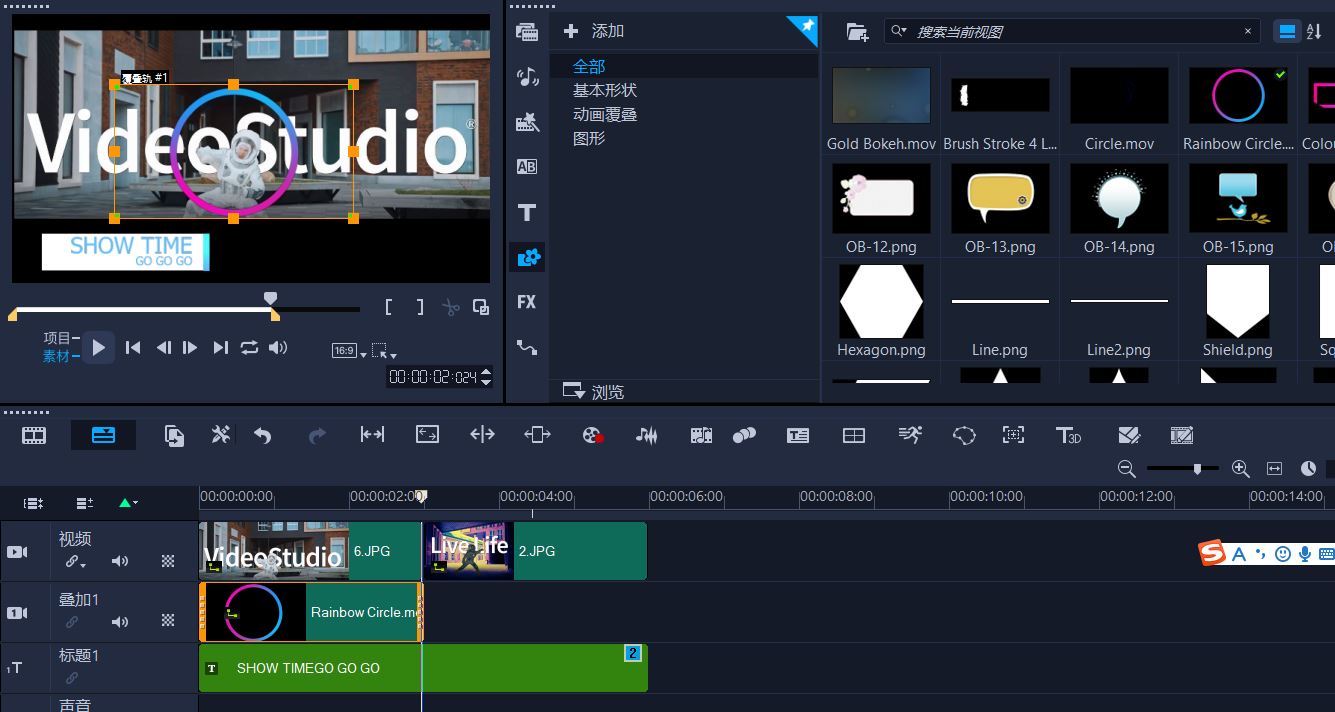The width and height of the screenshot is (1335, 712).
Task: Open the FX filter library
Action: tap(527, 302)
